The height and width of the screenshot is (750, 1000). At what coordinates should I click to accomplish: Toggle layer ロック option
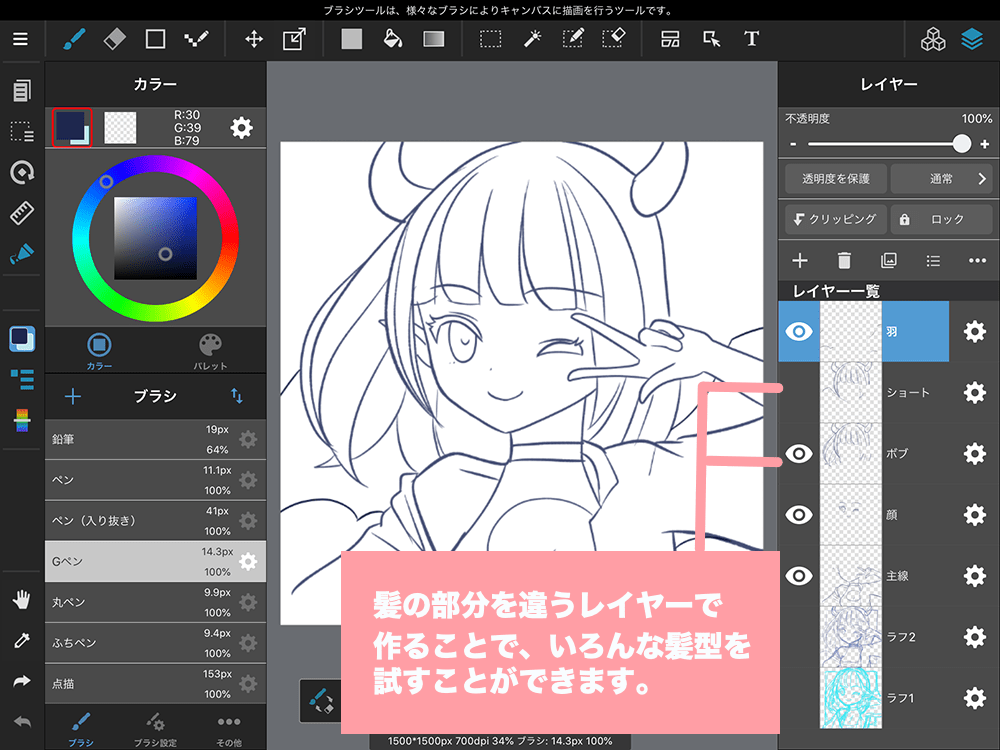941,219
